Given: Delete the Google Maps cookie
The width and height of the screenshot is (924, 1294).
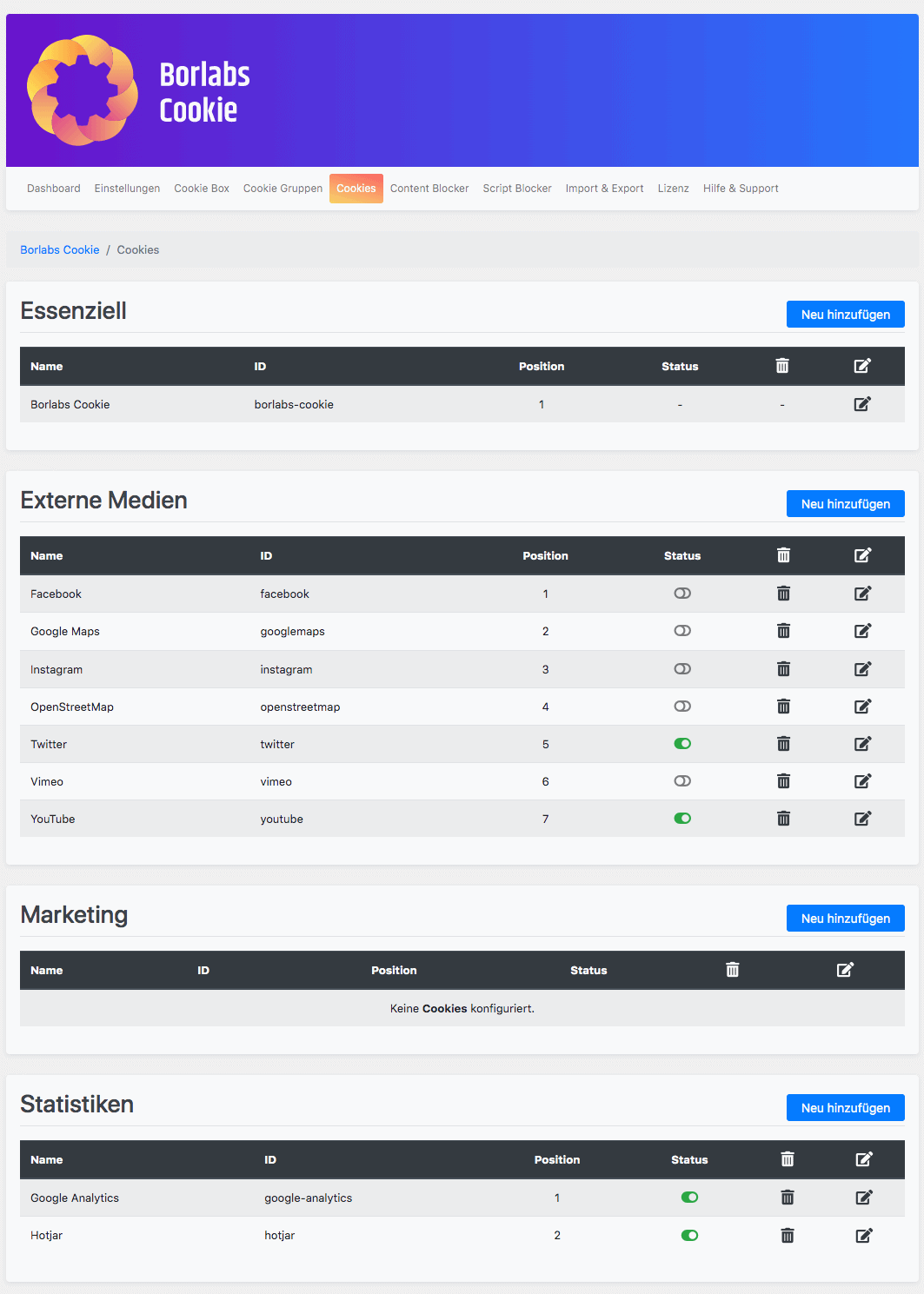Looking at the screenshot, I should pos(783,631).
